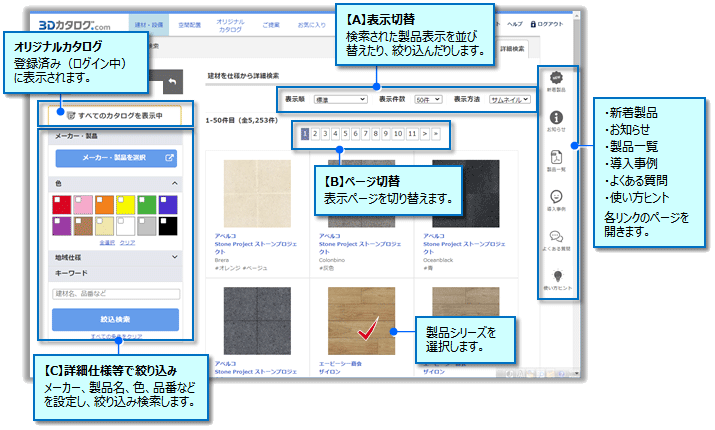Open the 製品一覧 PDF document icon

coord(556,157)
